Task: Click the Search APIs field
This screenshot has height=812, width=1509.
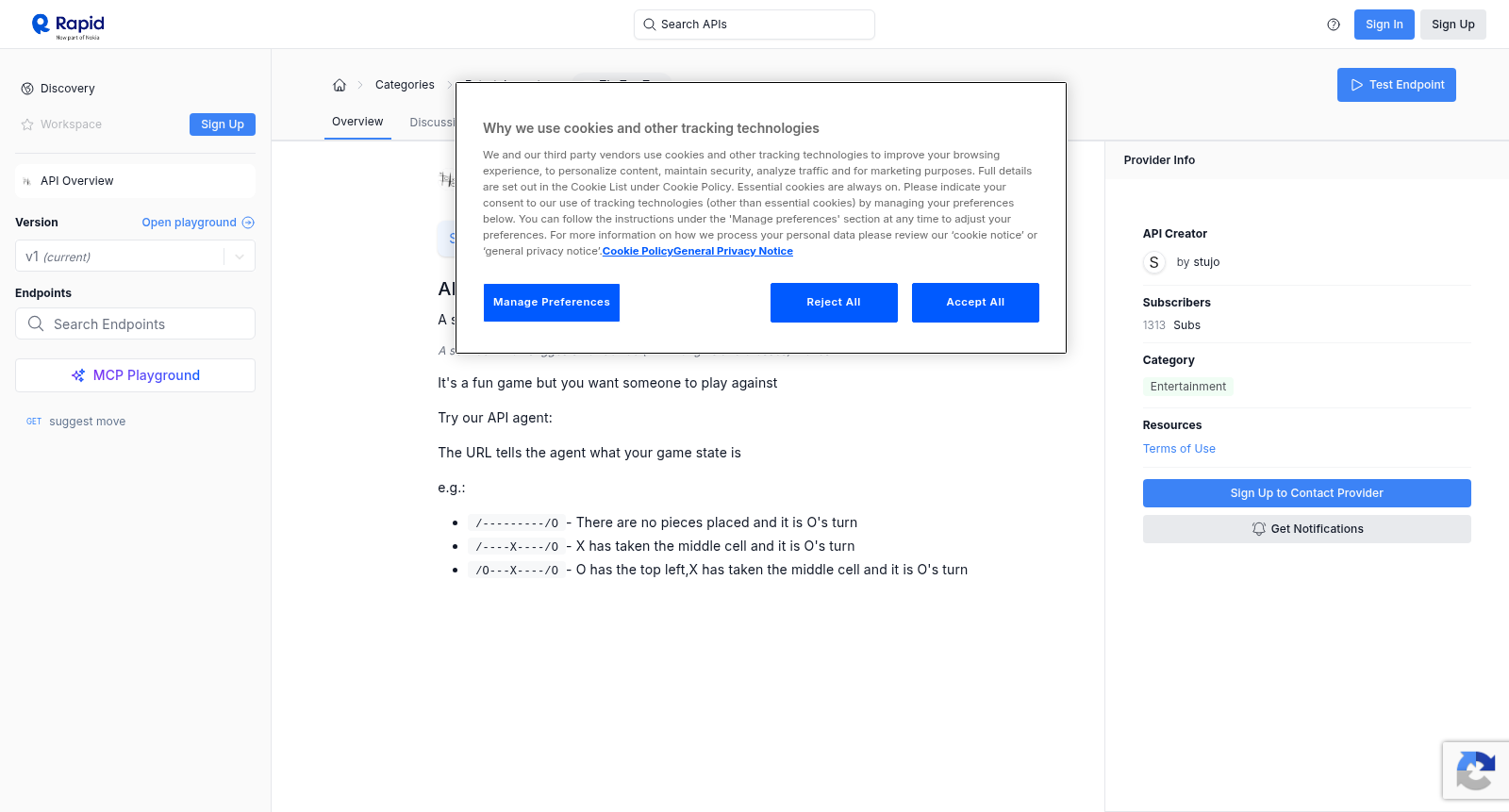Action: click(754, 25)
